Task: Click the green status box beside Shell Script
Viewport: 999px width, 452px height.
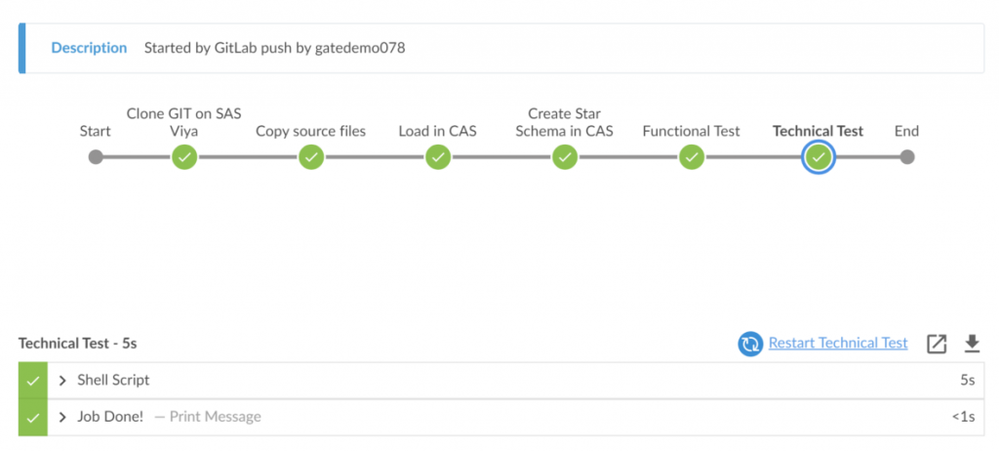Action: (33, 380)
